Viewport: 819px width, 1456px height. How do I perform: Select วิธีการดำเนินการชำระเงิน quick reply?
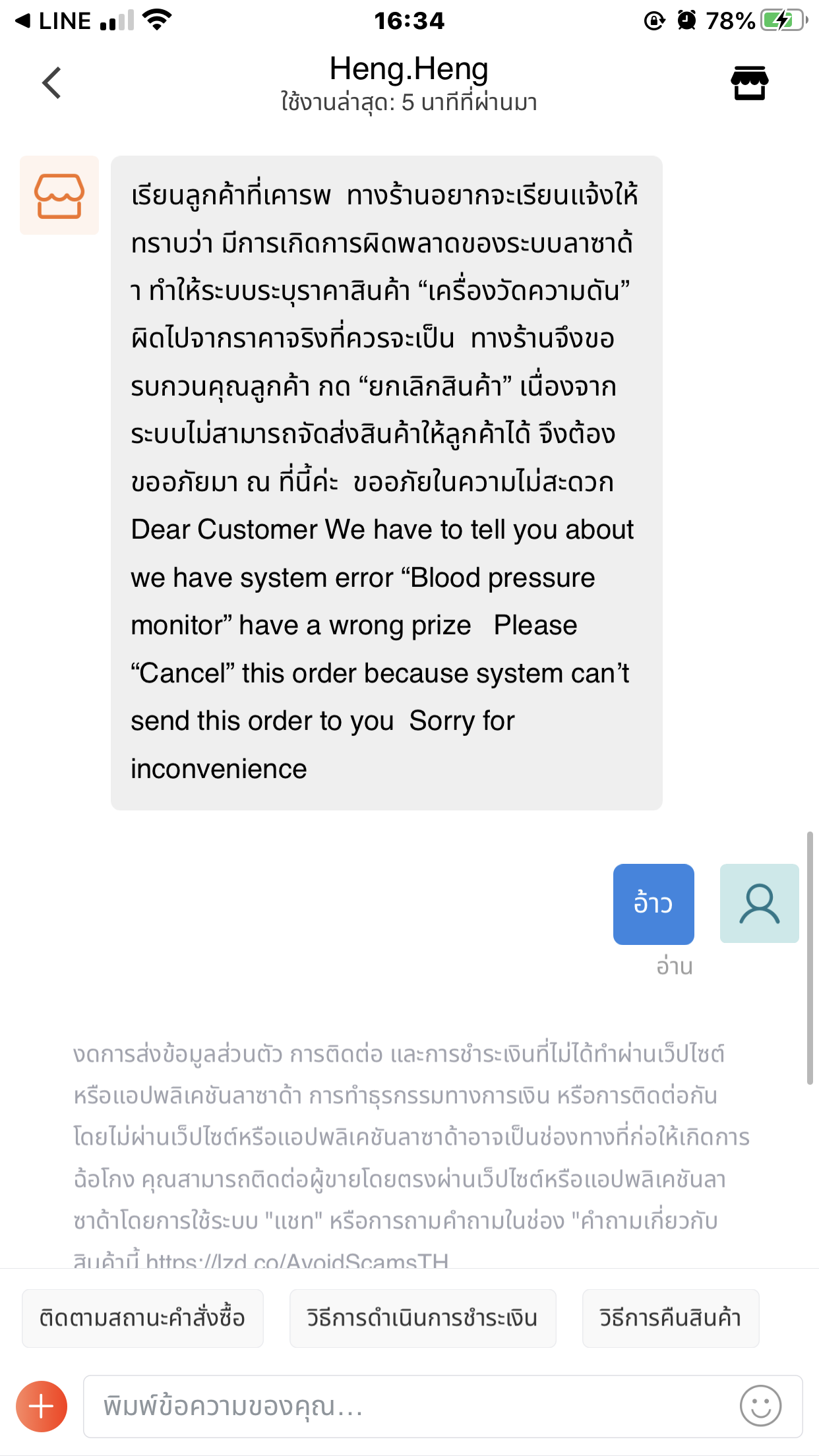coord(423,1318)
